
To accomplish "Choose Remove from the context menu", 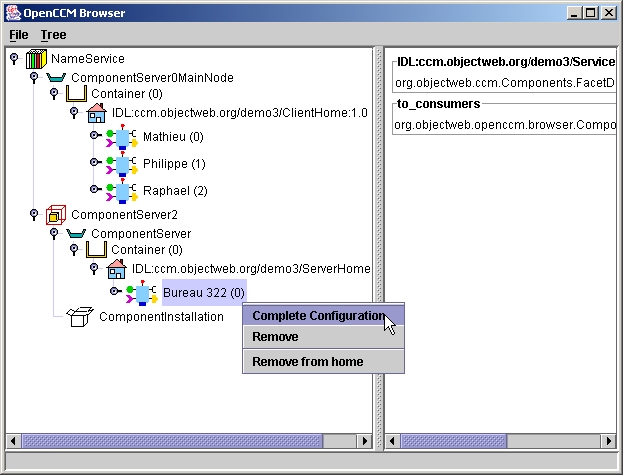I will [x=323, y=337].
